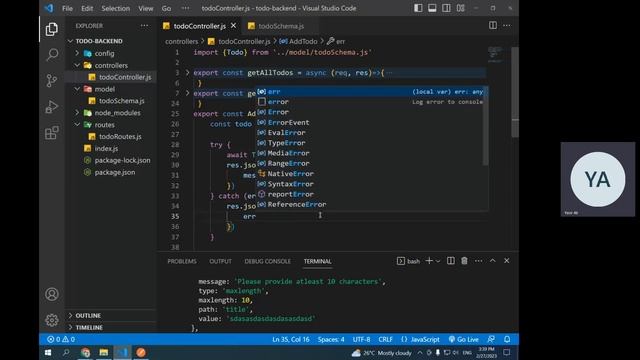Open the feedback icon in status bar
Viewport: 640px width, 360px height.
tap(491, 339)
